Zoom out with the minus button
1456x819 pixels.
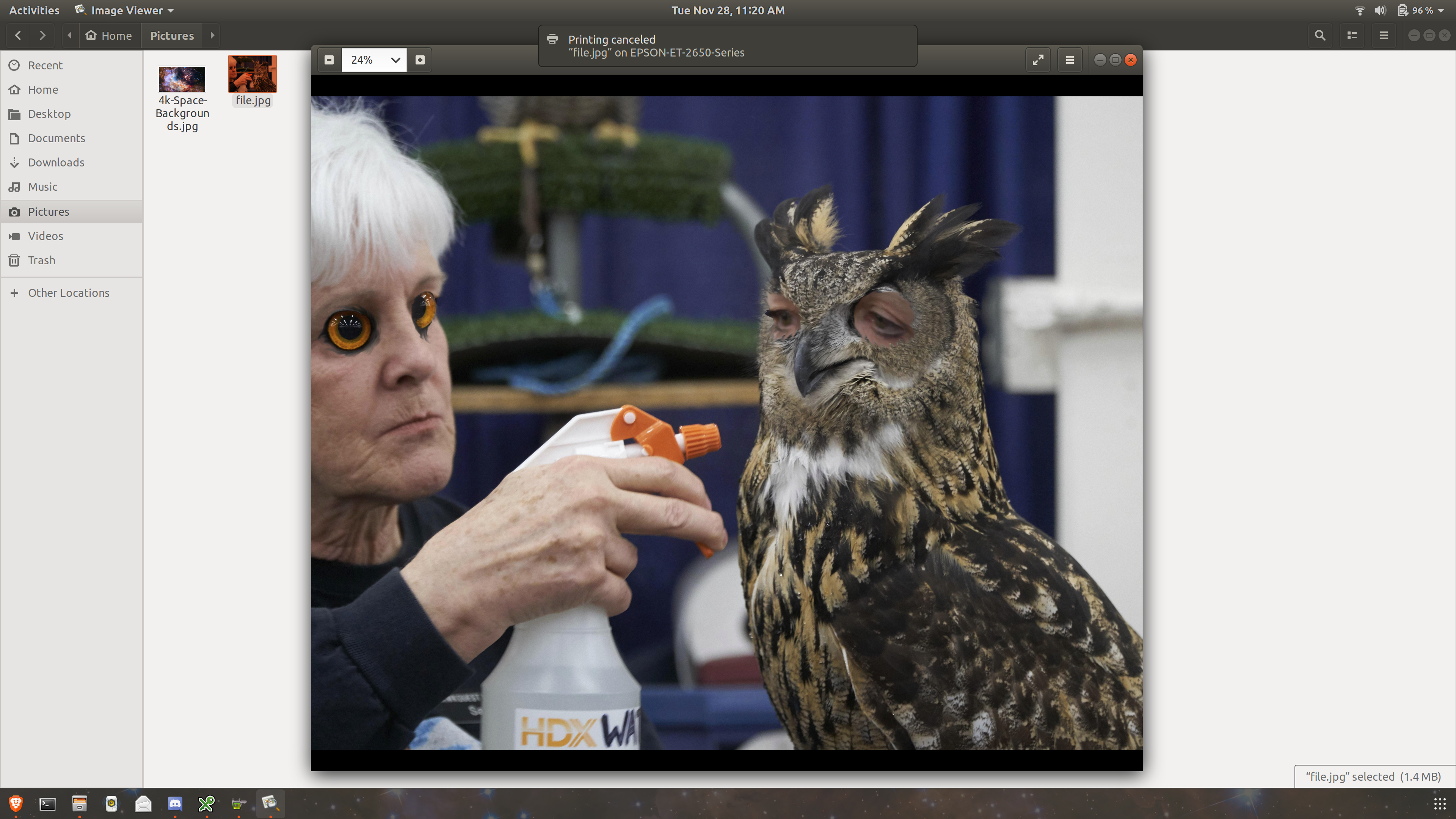pyautogui.click(x=329, y=60)
